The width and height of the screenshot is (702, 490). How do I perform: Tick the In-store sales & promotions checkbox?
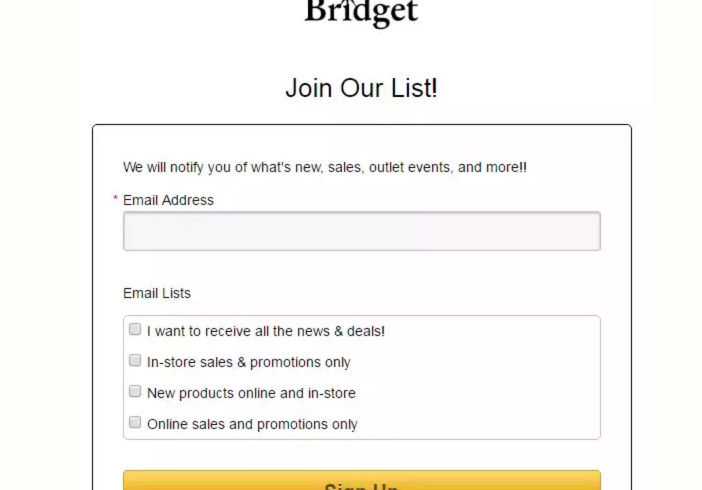coord(135,360)
